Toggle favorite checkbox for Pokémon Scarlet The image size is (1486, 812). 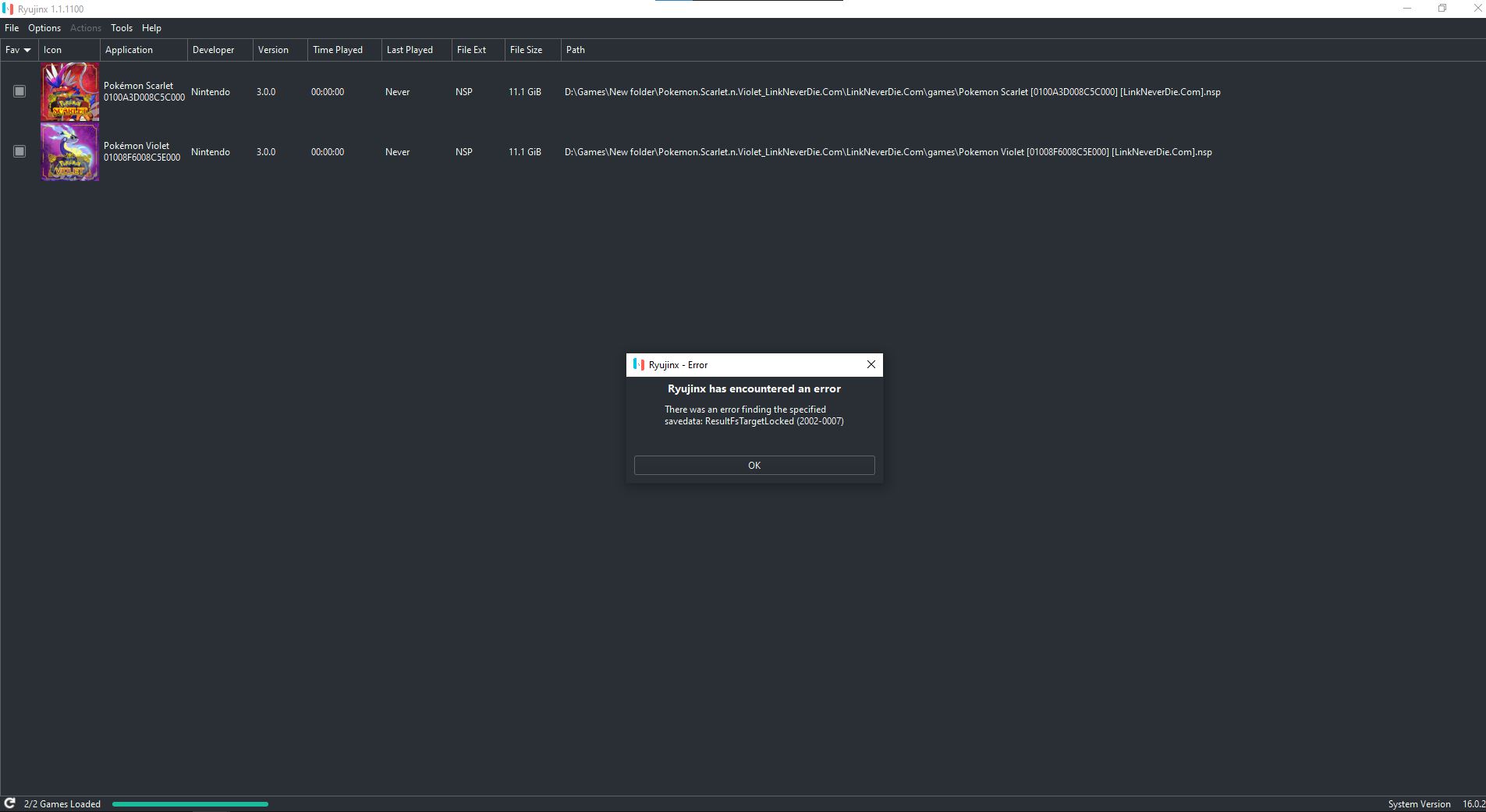pos(20,91)
